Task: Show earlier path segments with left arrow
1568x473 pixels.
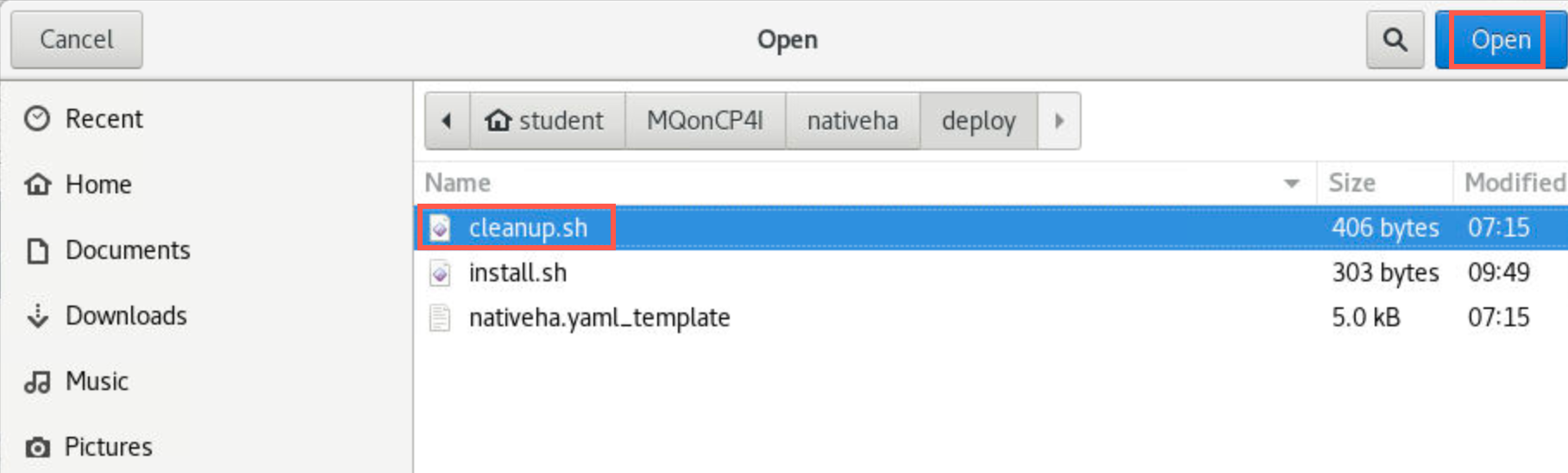Action: 447,121
